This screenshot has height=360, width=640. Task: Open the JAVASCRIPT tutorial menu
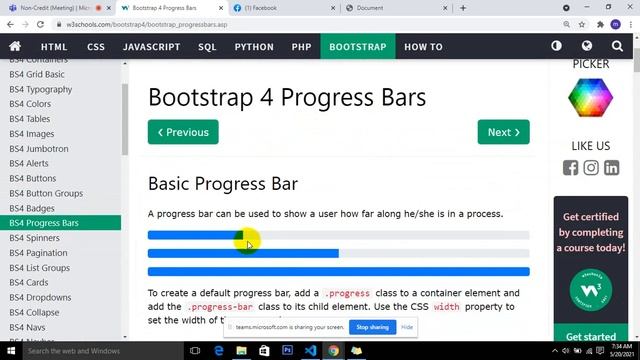coord(151,47)
